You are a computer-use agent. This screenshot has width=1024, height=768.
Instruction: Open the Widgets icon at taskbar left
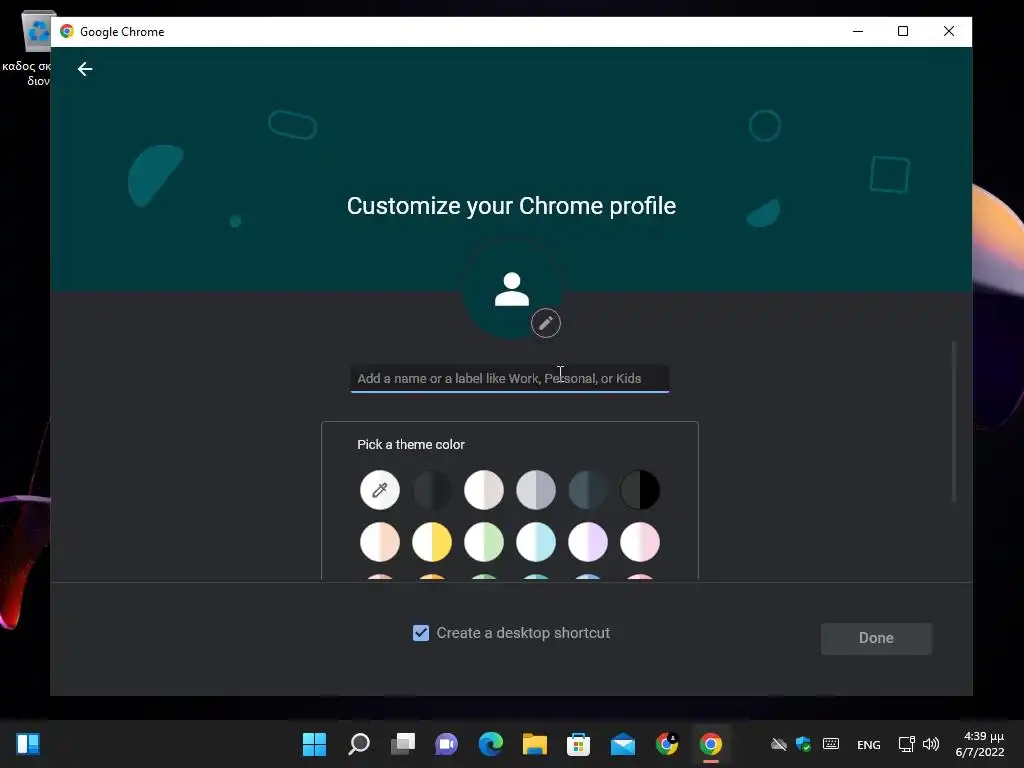click(x=28, y=744)
